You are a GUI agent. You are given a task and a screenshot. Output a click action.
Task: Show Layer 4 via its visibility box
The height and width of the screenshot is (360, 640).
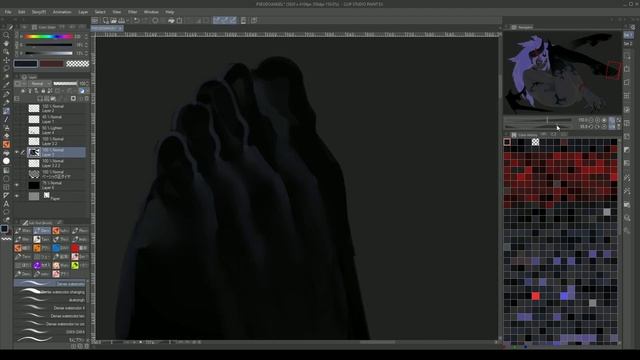(17, 130)
